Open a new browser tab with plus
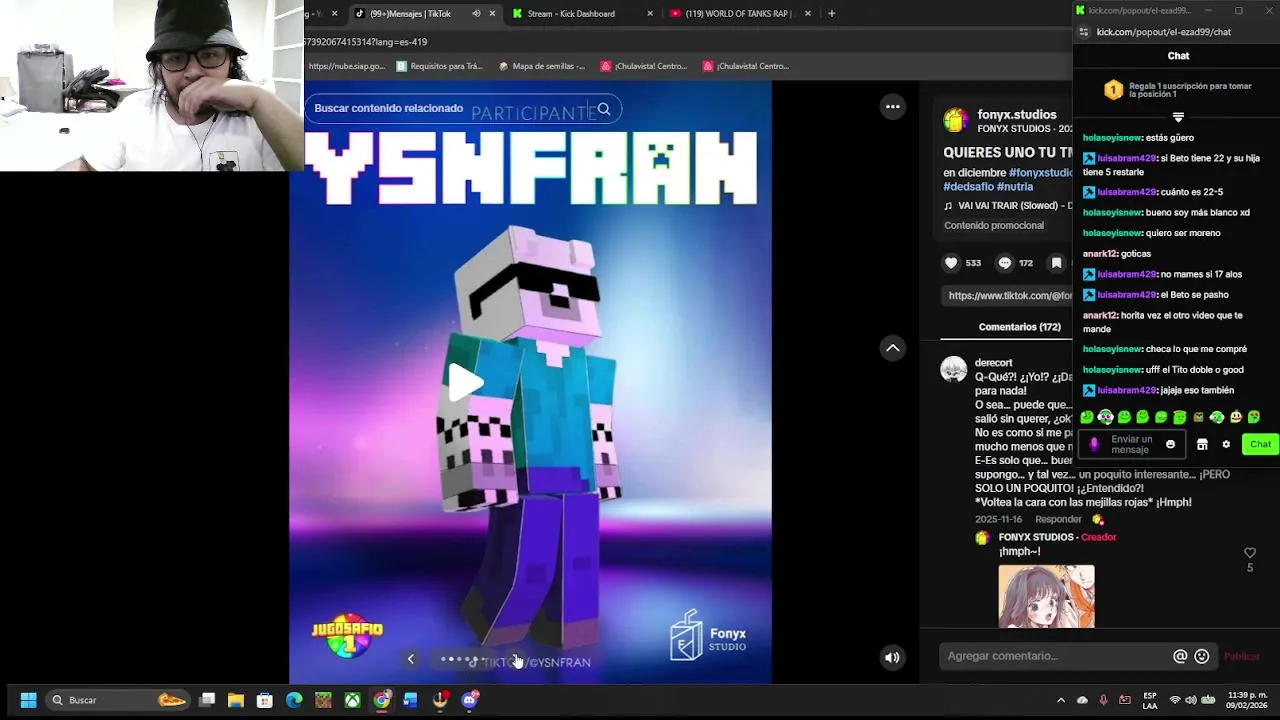 [x=831, y=14]
